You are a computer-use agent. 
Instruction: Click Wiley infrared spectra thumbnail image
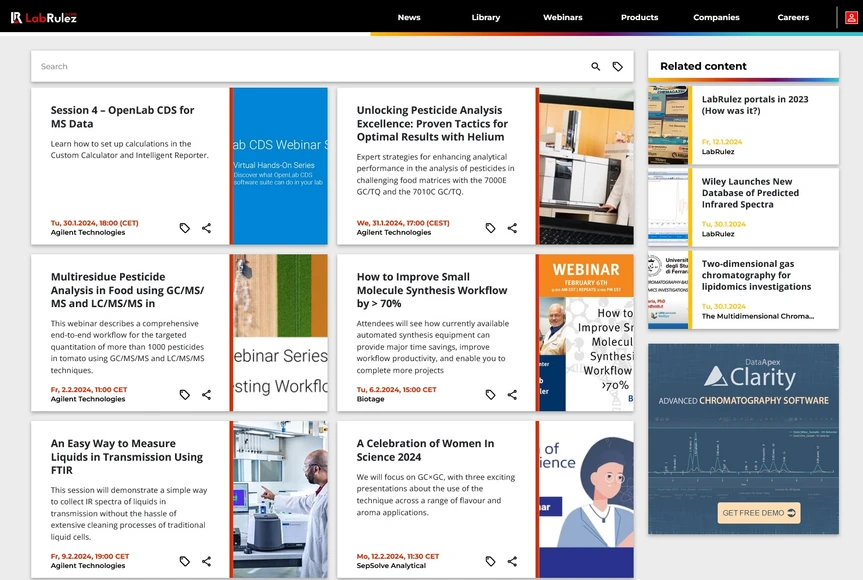[x=668, y=207]
